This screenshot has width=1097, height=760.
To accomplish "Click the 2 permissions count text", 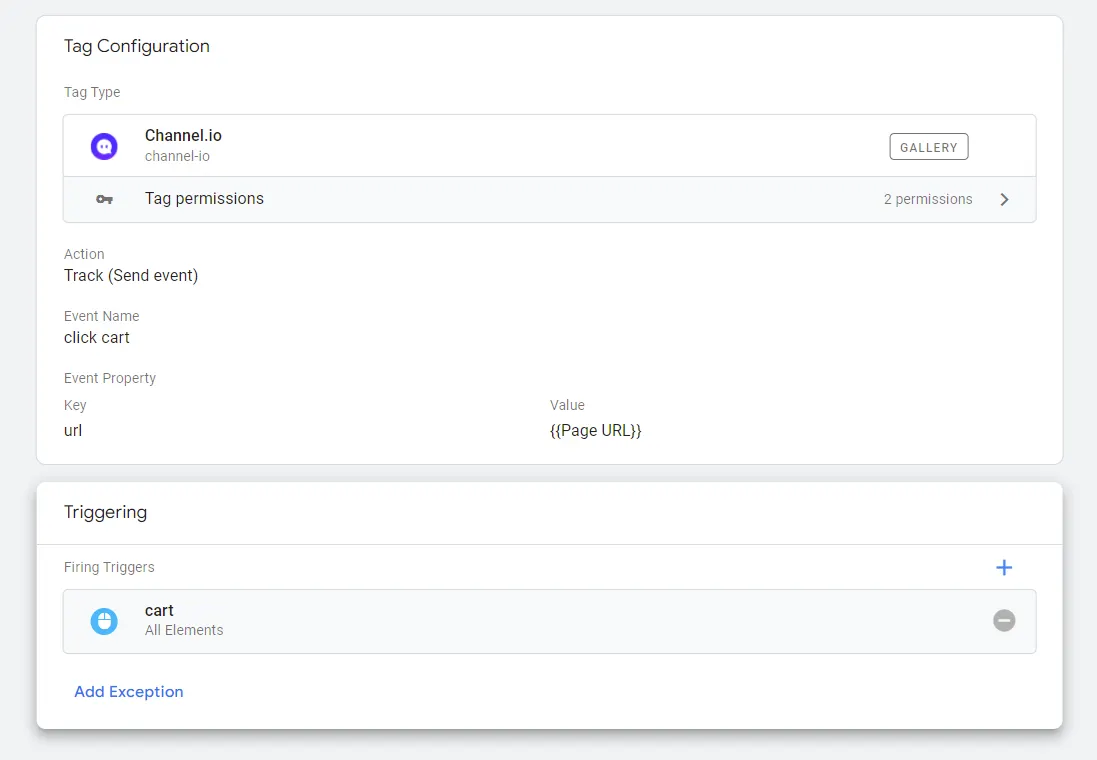I will point(927,199).
